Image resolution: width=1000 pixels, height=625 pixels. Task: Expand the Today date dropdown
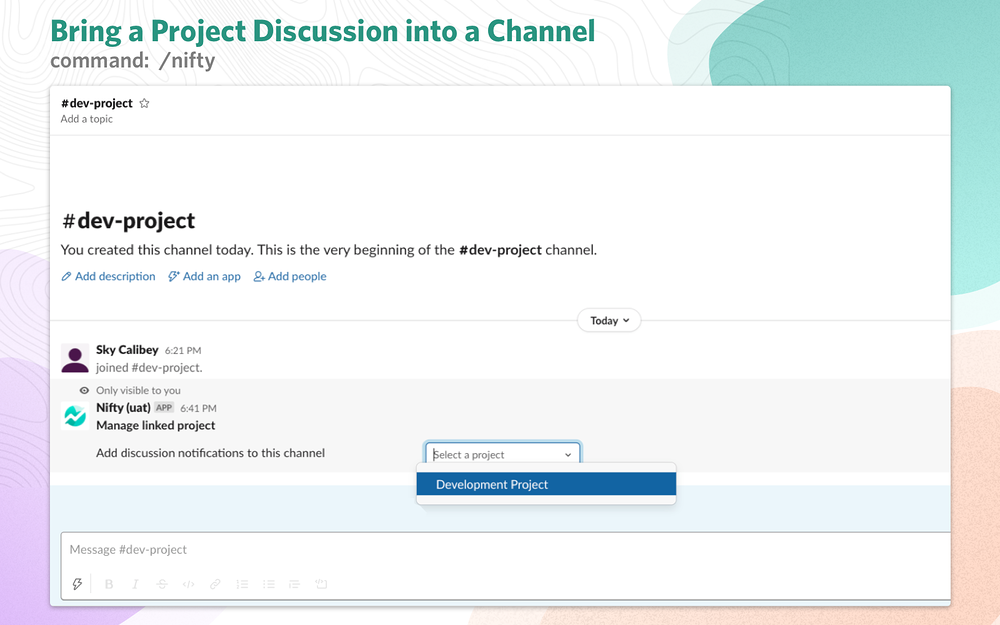tap(609, 320)
